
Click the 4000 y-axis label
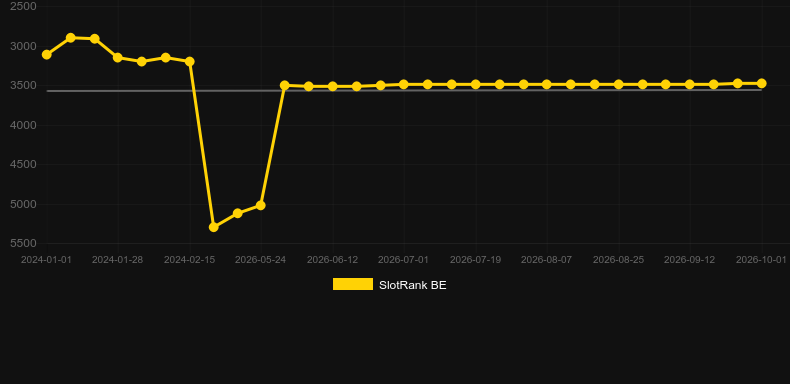point(24,125)
